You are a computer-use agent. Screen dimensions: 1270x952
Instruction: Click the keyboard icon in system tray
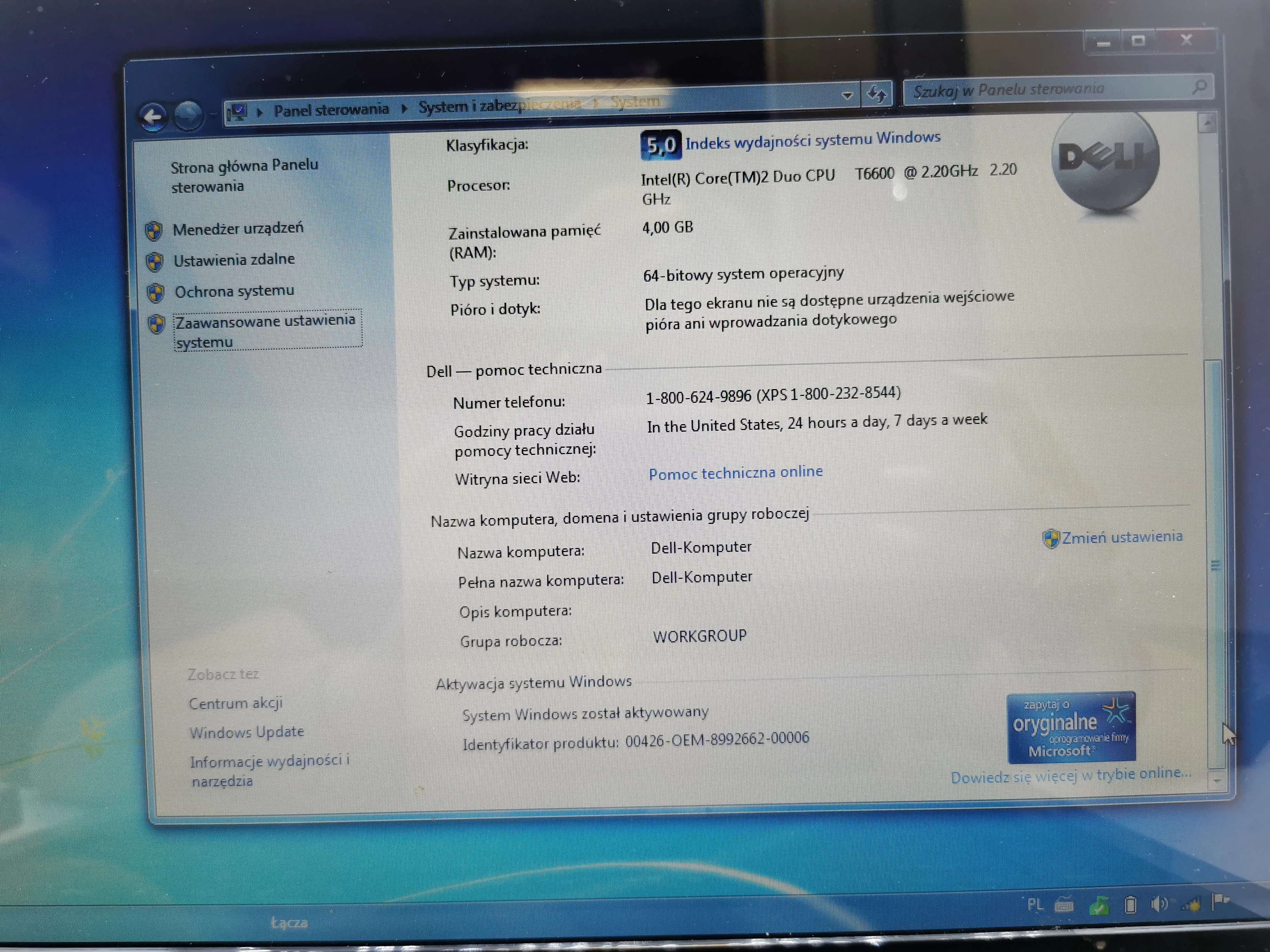point(1064,905)
